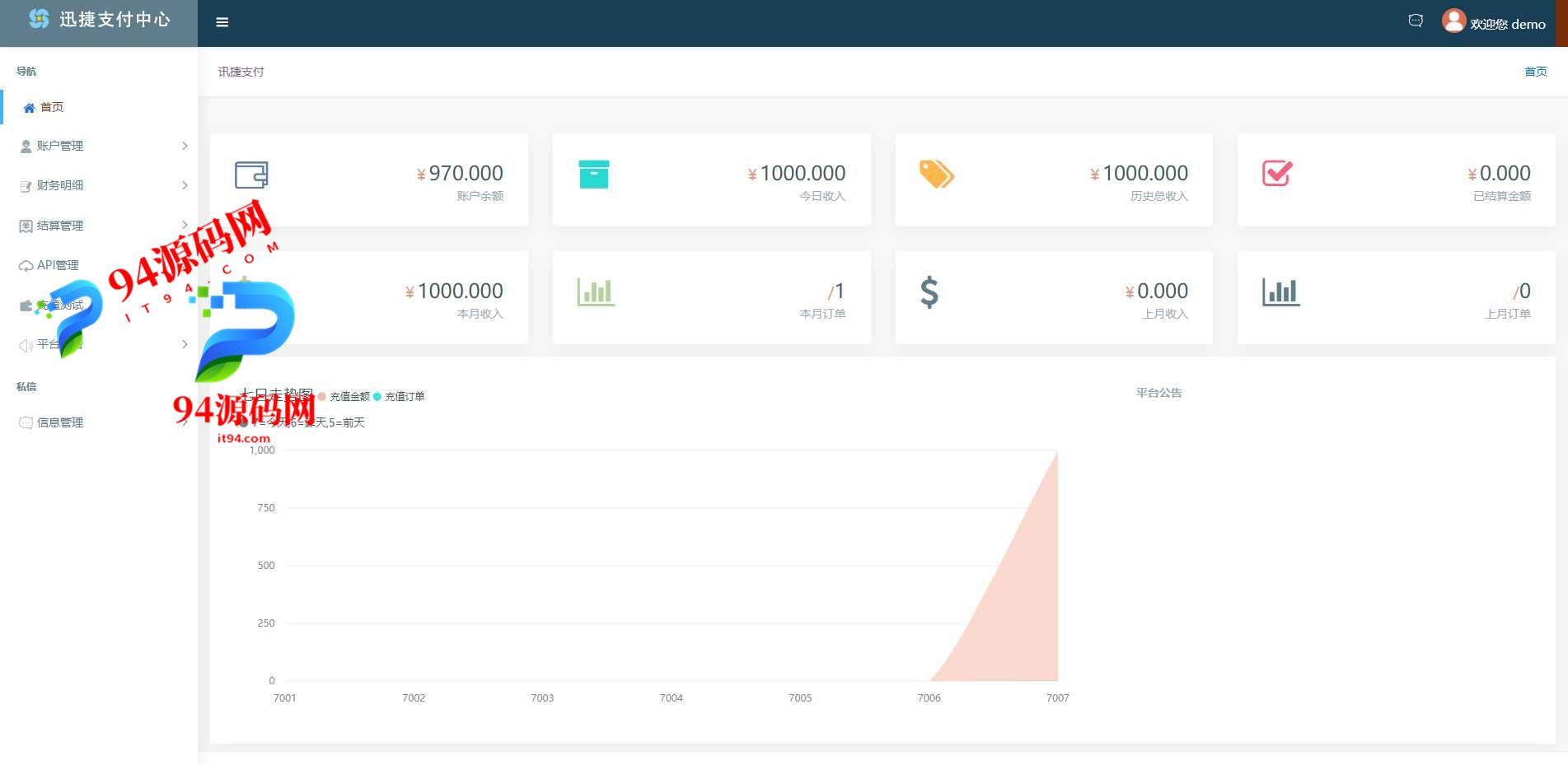Viewport: 1568px width, 765px height.
Task: Click the ¥0.000 已结算金额 value
Action: pos(1499,173)
